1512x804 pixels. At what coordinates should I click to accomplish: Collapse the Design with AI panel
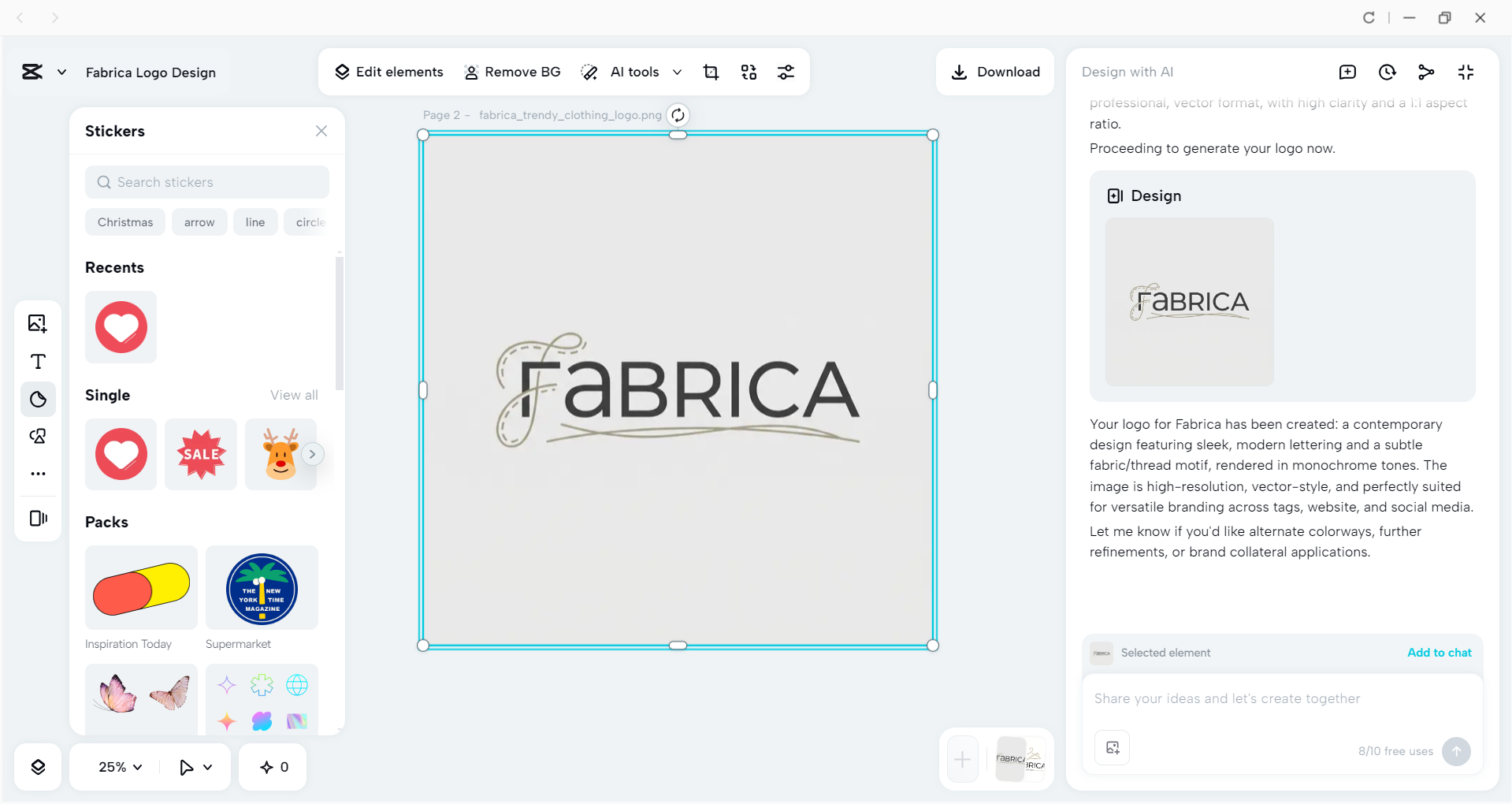[x=1466, y=72]
